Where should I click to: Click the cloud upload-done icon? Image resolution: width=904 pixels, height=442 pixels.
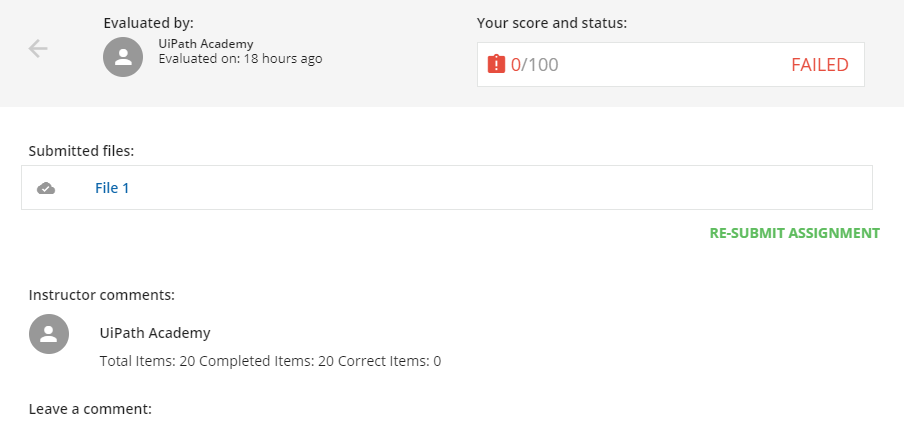46,188
